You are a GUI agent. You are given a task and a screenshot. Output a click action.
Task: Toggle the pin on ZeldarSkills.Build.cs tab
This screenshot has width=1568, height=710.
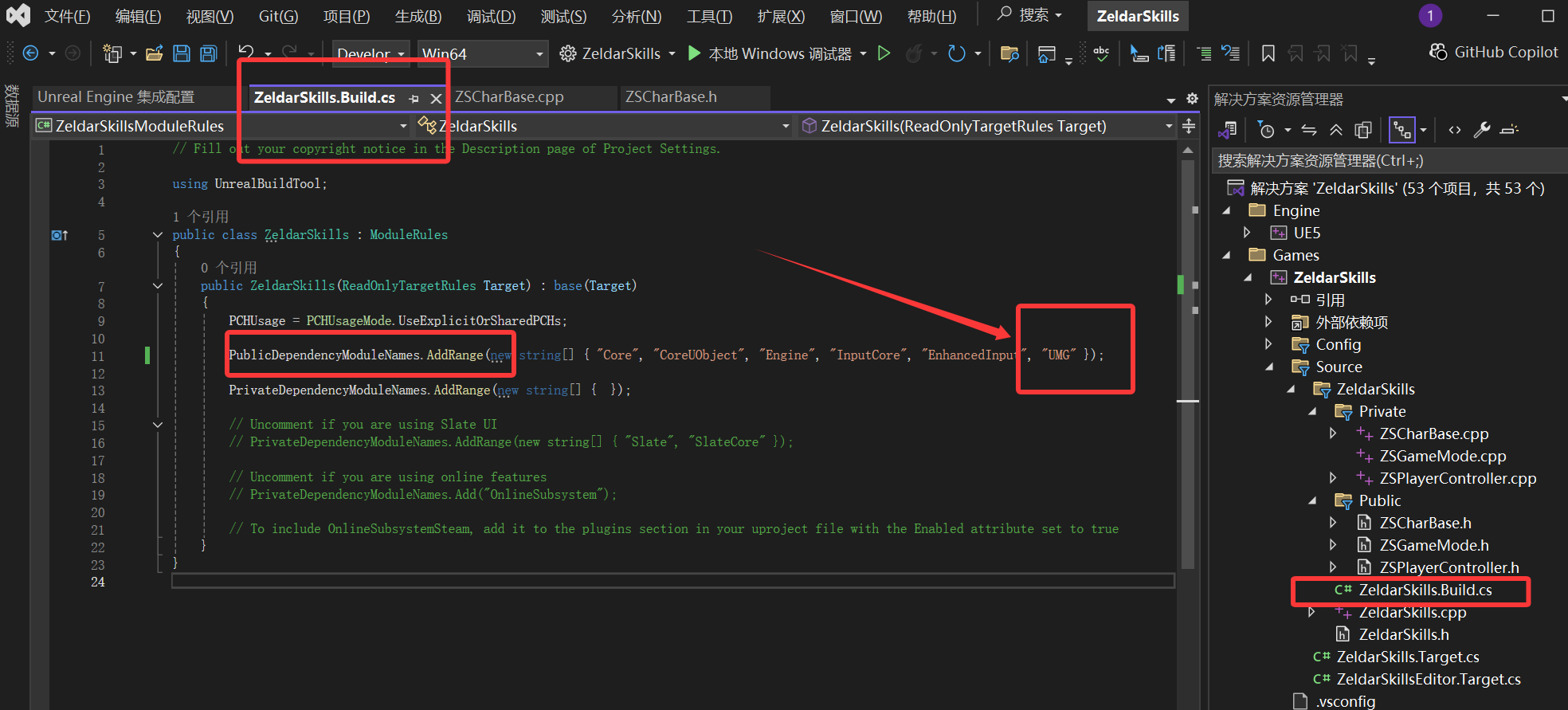tap(414, 99)
